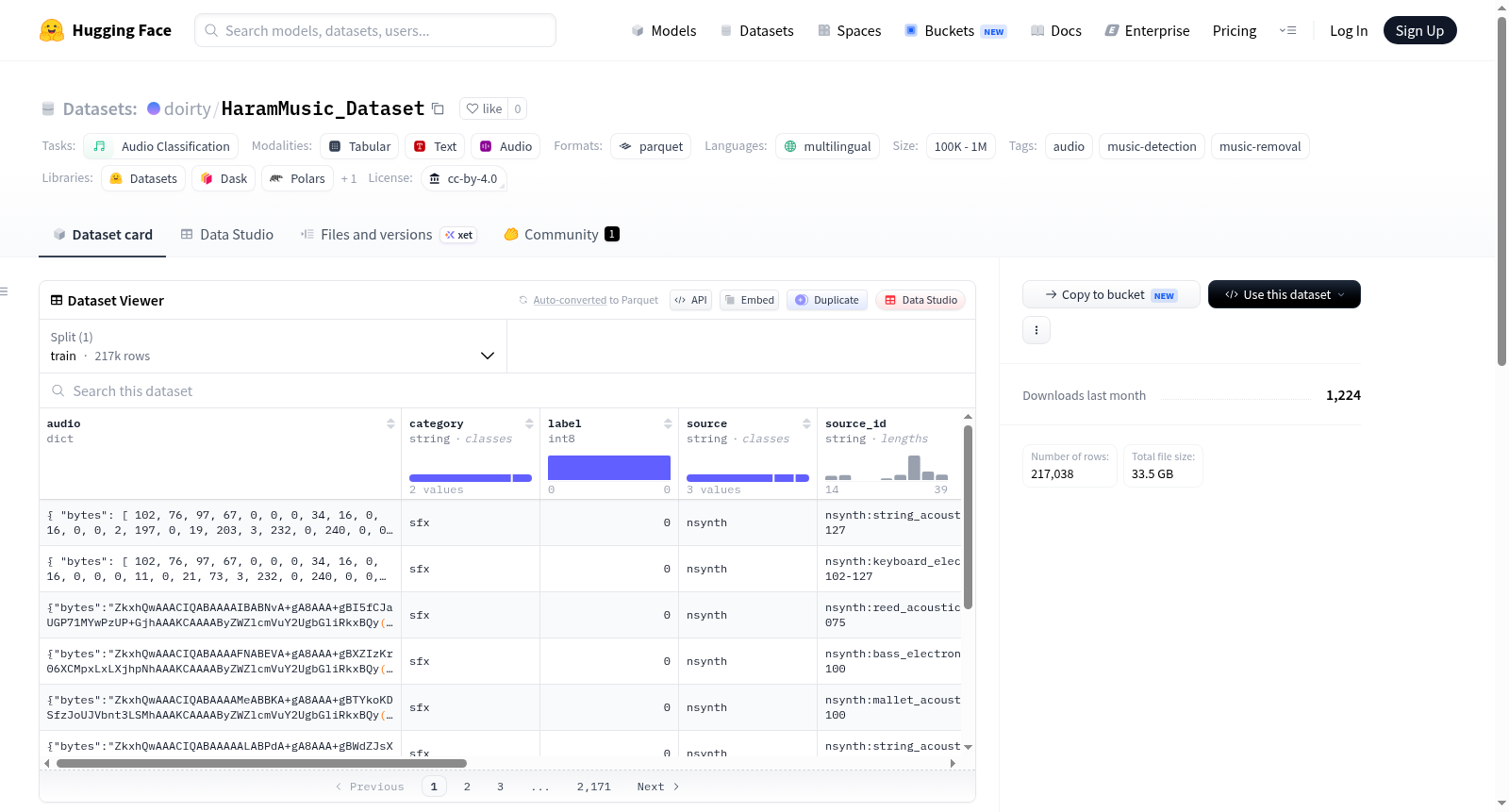1509x812 pixels.
Task: Filter by music-removal tag
Action: (1260, 146)
